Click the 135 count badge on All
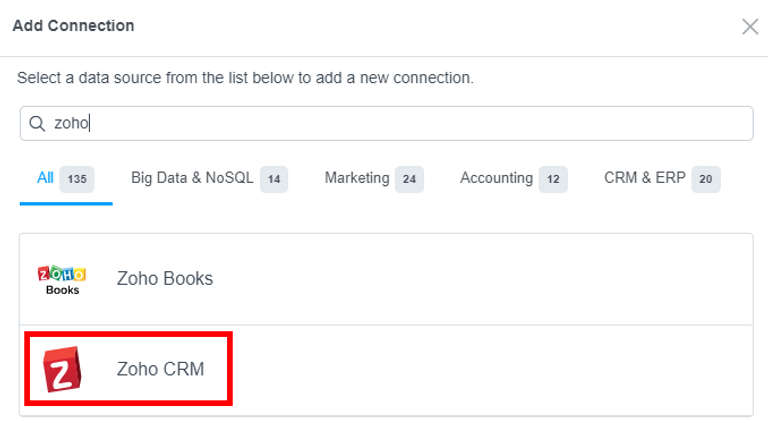This screenshot has width=768, height=423. click(x=77, y=179)
